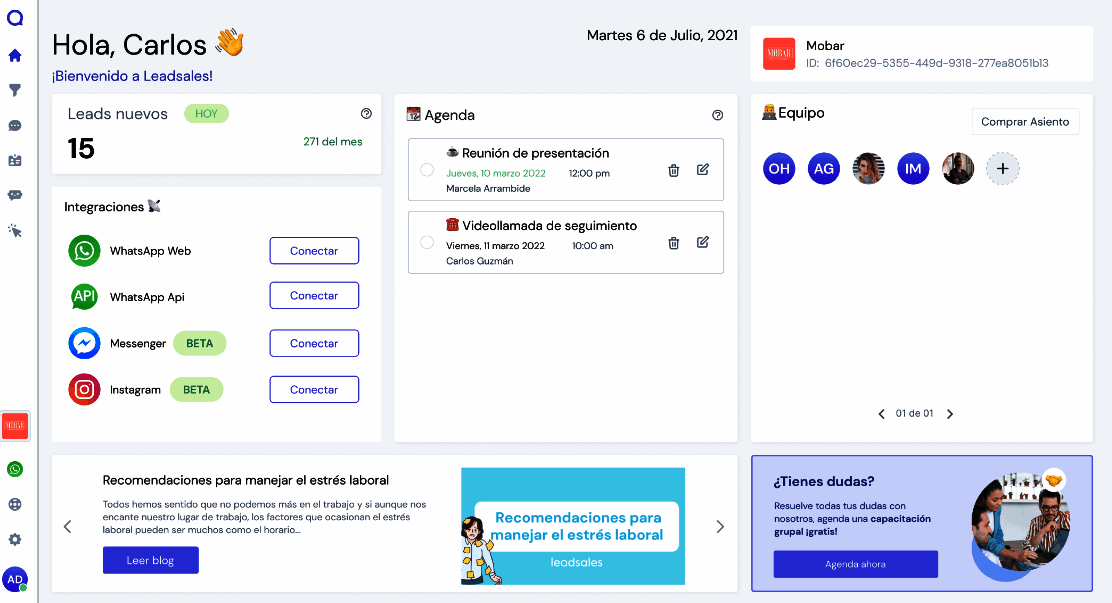Open the Home dashboard from the sidebar
1112x603 pixels.
tap(14, 56)
